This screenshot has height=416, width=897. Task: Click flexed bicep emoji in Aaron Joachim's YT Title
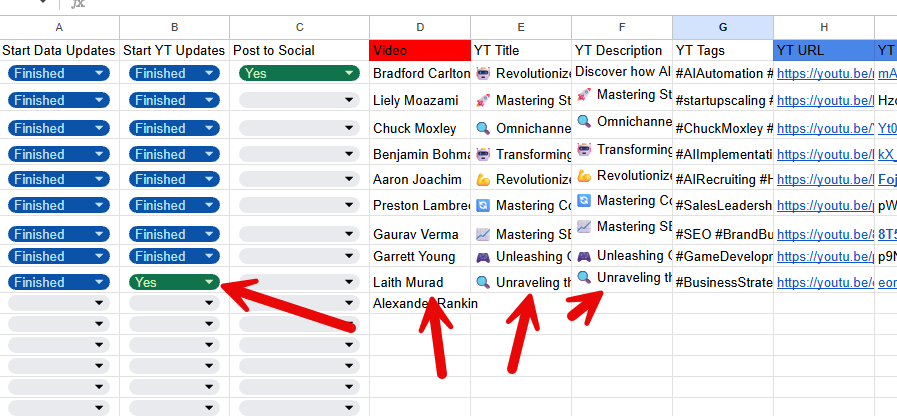pos(483,179)
